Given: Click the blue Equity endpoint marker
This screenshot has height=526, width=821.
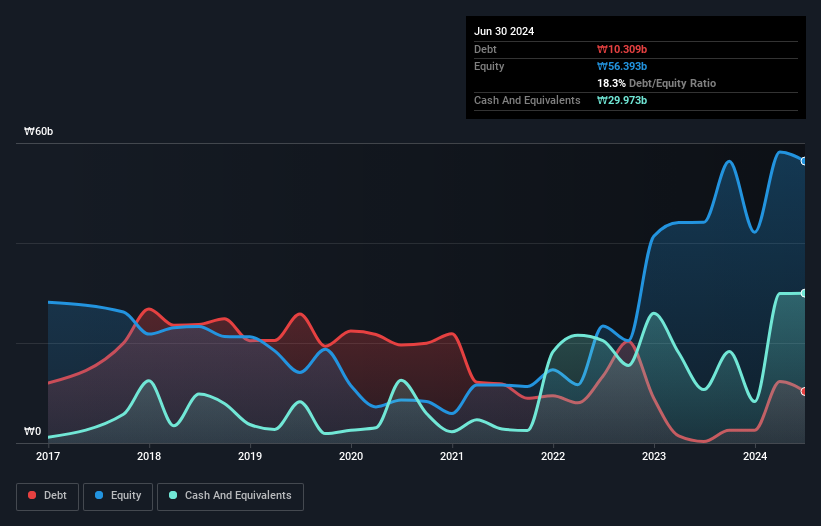Looking at the screenshot, I should [804, 161].
